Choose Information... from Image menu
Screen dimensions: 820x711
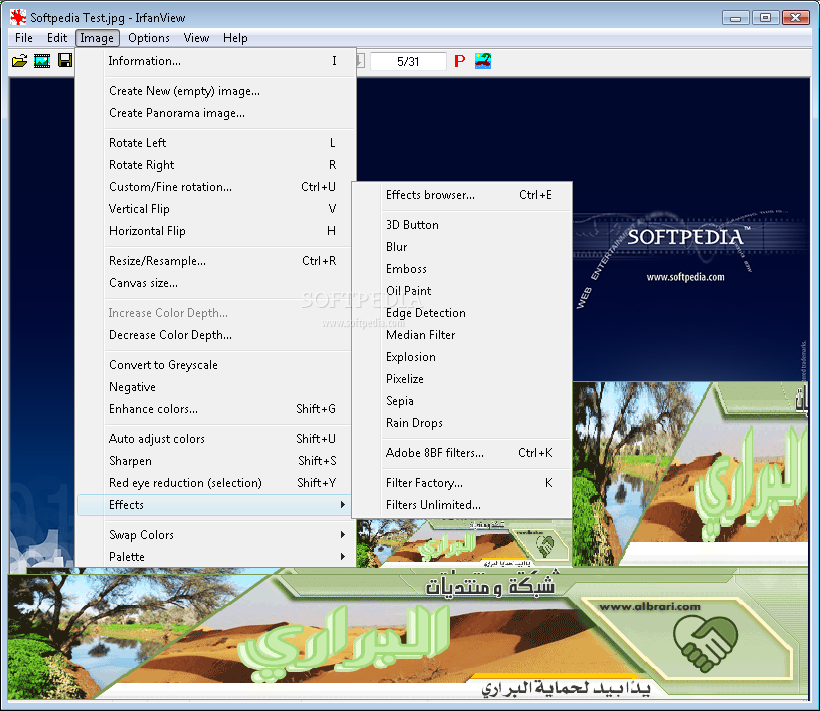(x=216, y=61)
